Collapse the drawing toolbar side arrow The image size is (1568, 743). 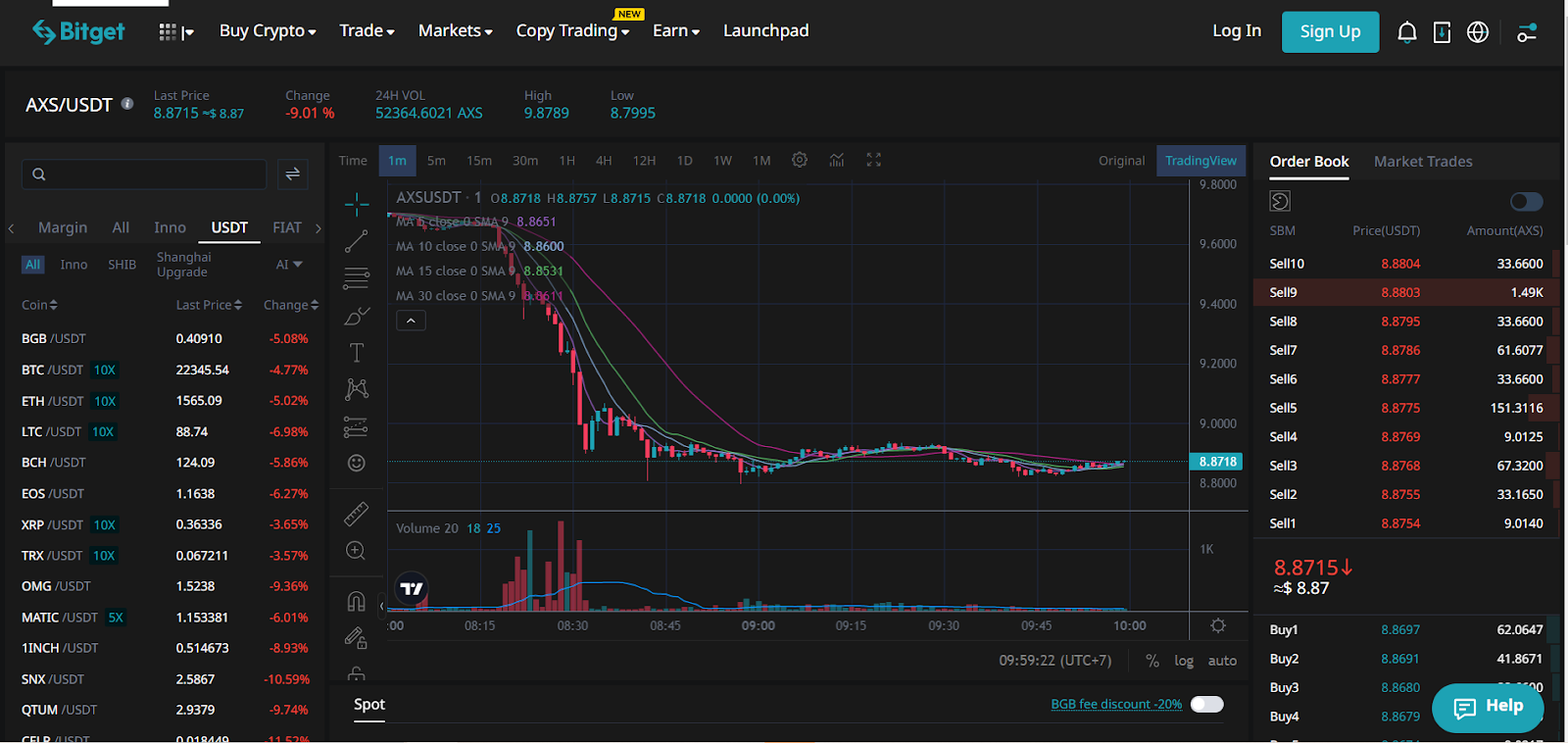coord(382,606)
